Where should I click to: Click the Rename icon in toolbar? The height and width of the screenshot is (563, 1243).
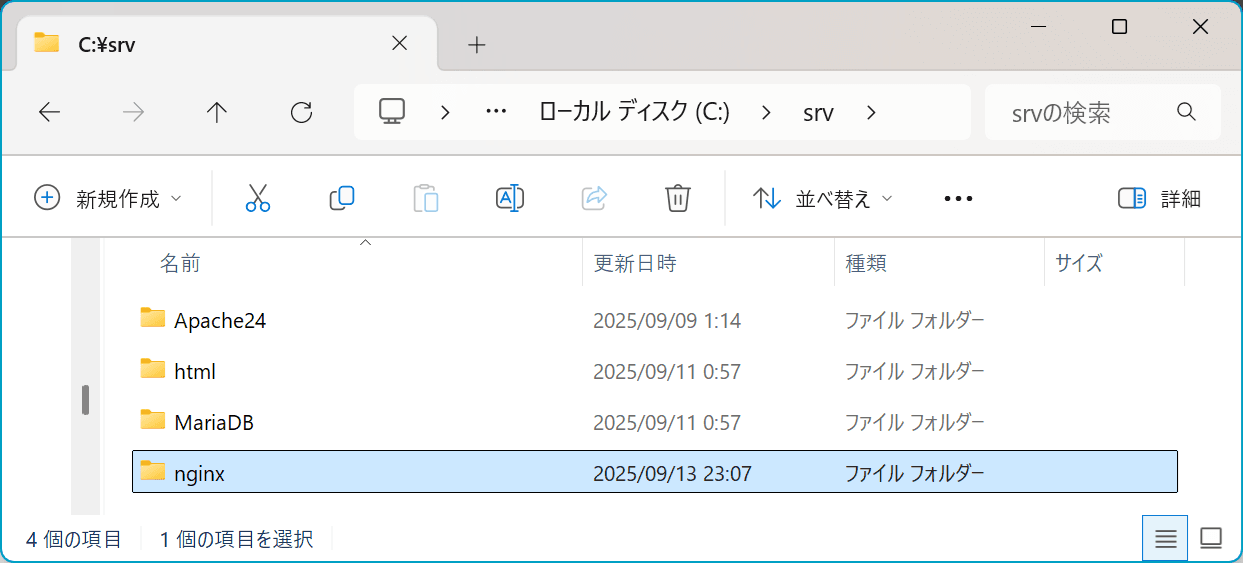510,198
